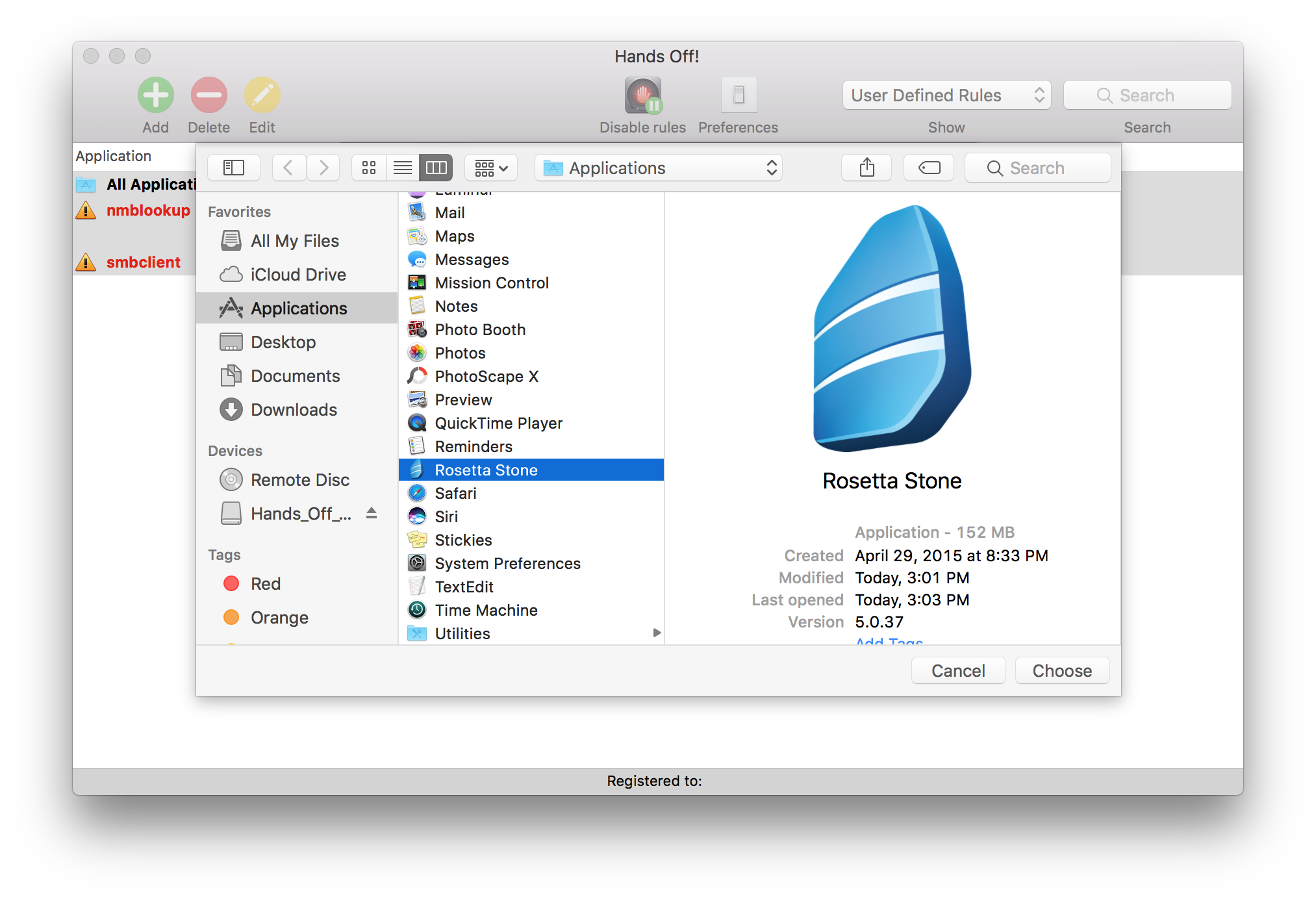
Task: Open iCloud Drive in the sidebar
Action: pos(298,275)
